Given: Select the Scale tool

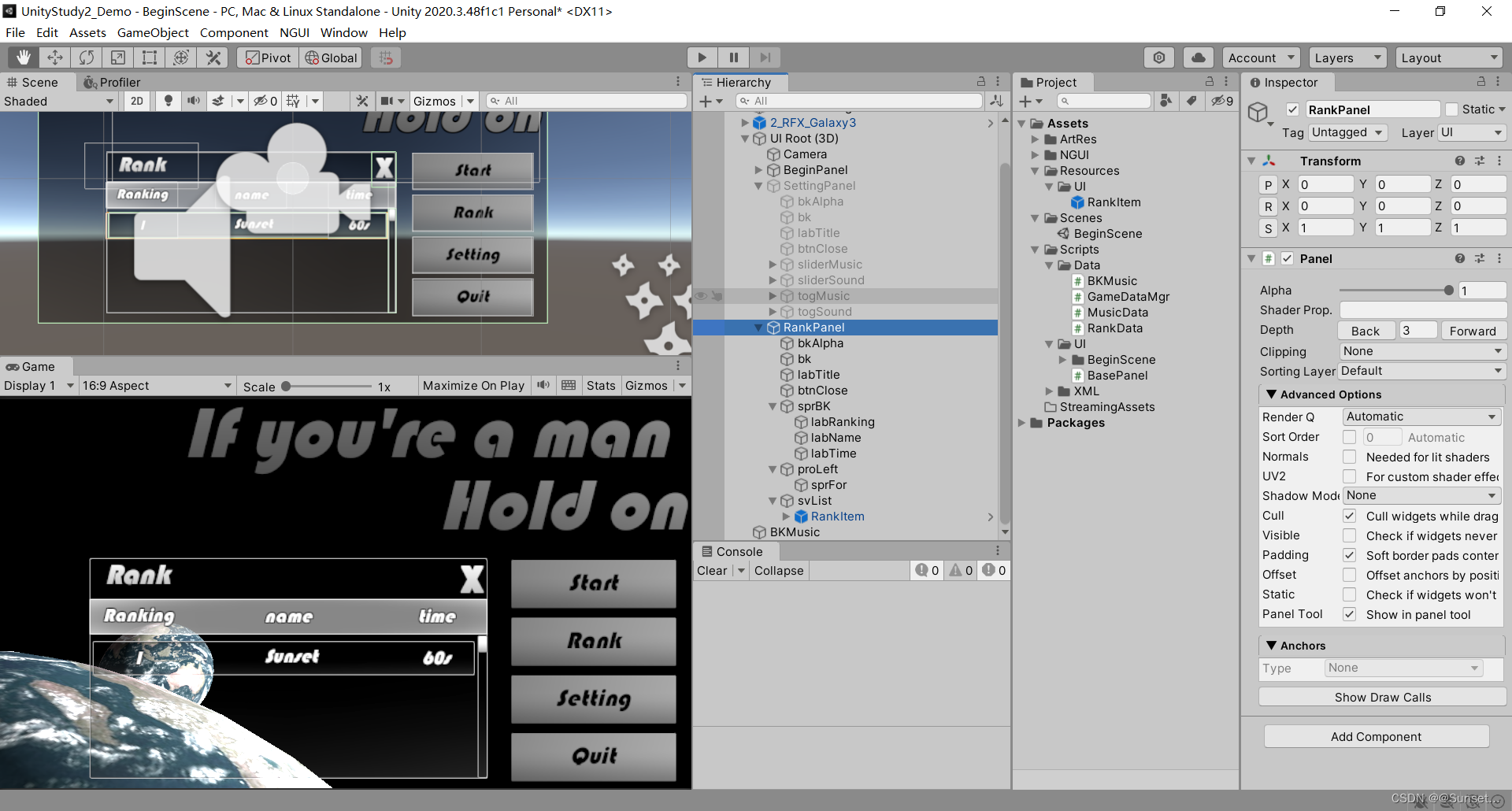Looking at the screenshot, I should click(118, 57).
